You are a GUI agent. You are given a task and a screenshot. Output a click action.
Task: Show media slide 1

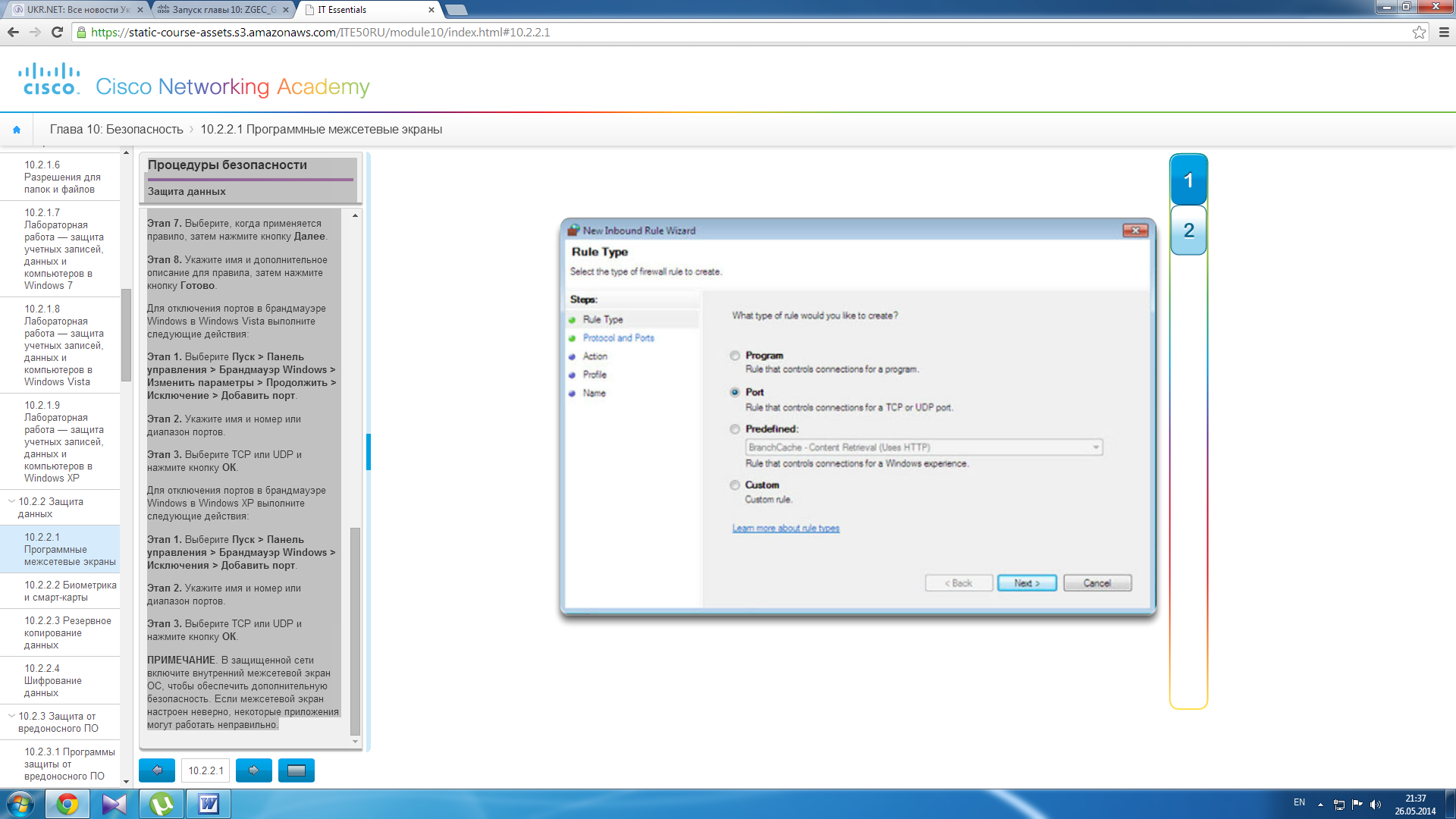point(1188,180)
